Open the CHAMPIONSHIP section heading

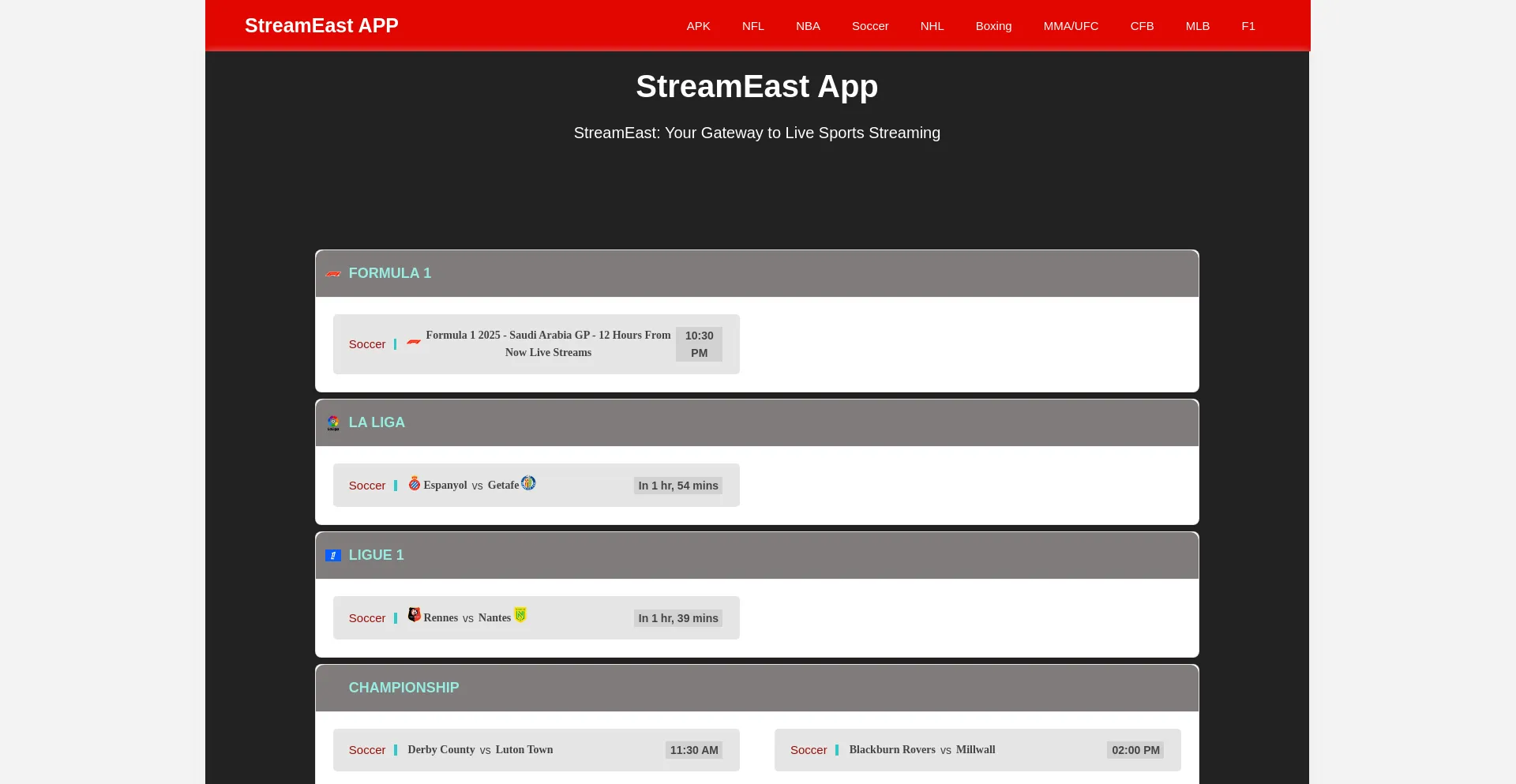pyautogui.click(x=403, y=688)
